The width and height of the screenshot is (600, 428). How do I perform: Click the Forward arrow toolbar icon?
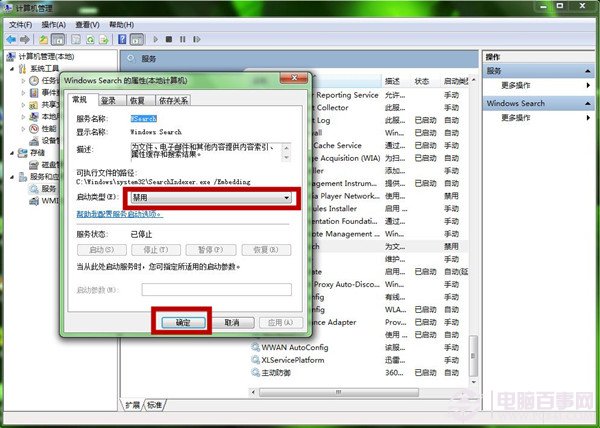coord(25,39)
